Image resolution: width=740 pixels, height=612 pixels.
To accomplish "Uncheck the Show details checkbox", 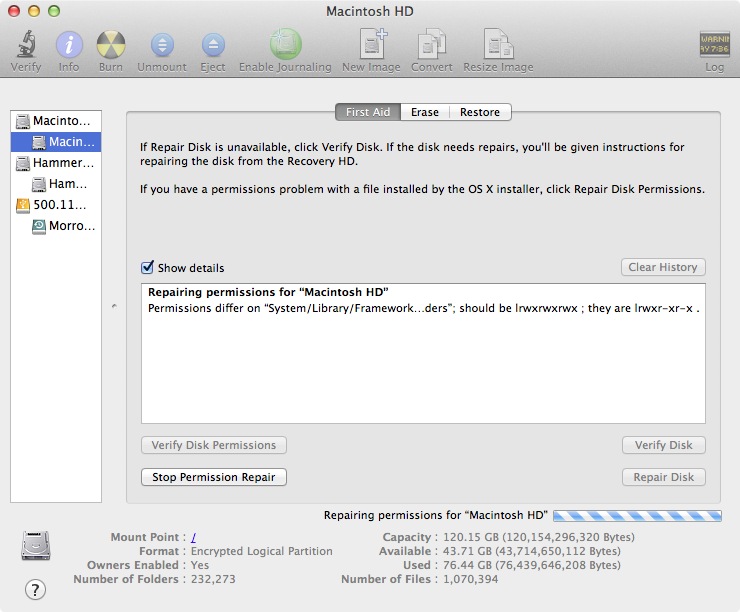I will pyautogui.click(x=147, y=268).
